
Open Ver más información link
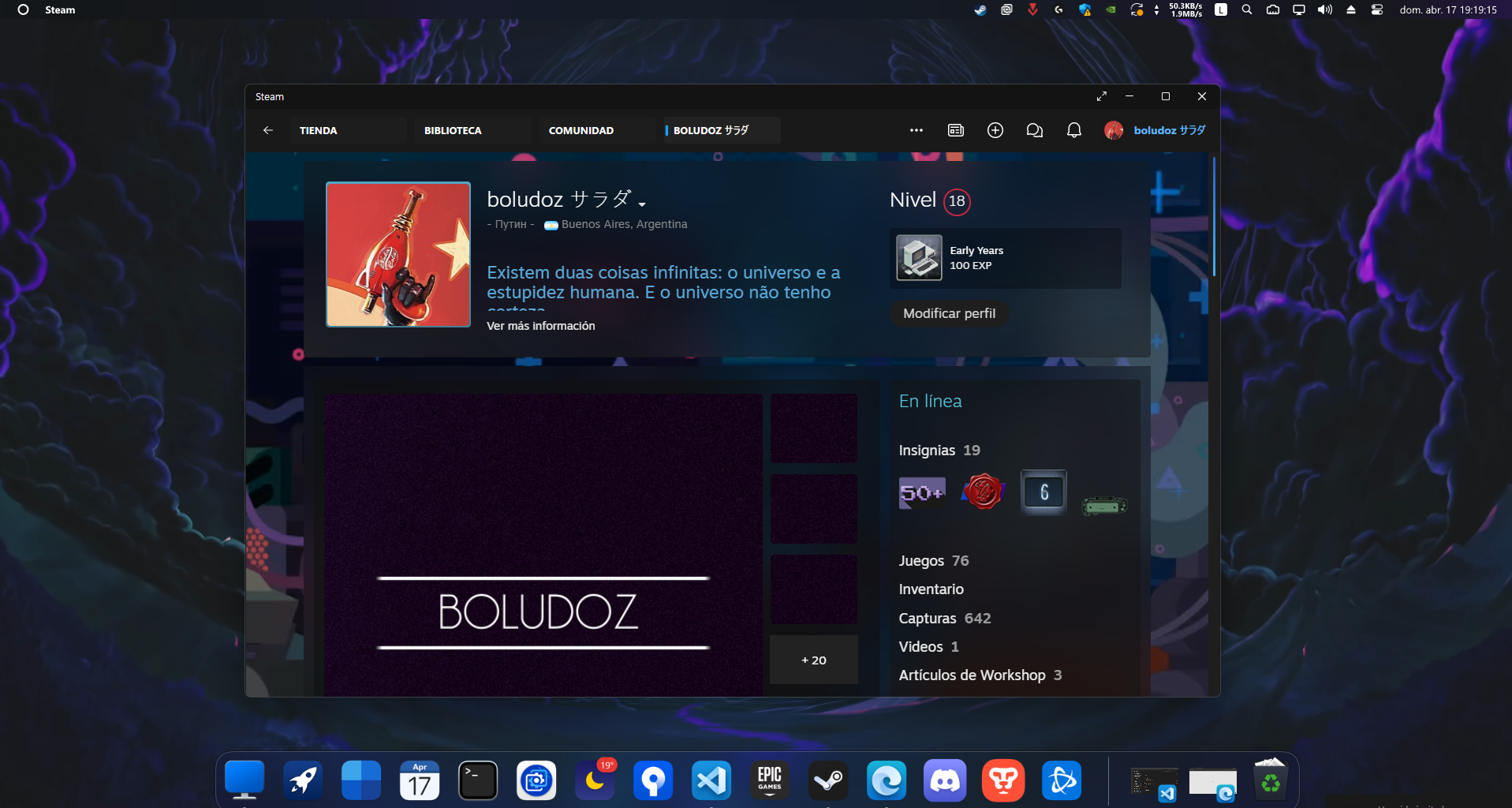click(540, 325)
